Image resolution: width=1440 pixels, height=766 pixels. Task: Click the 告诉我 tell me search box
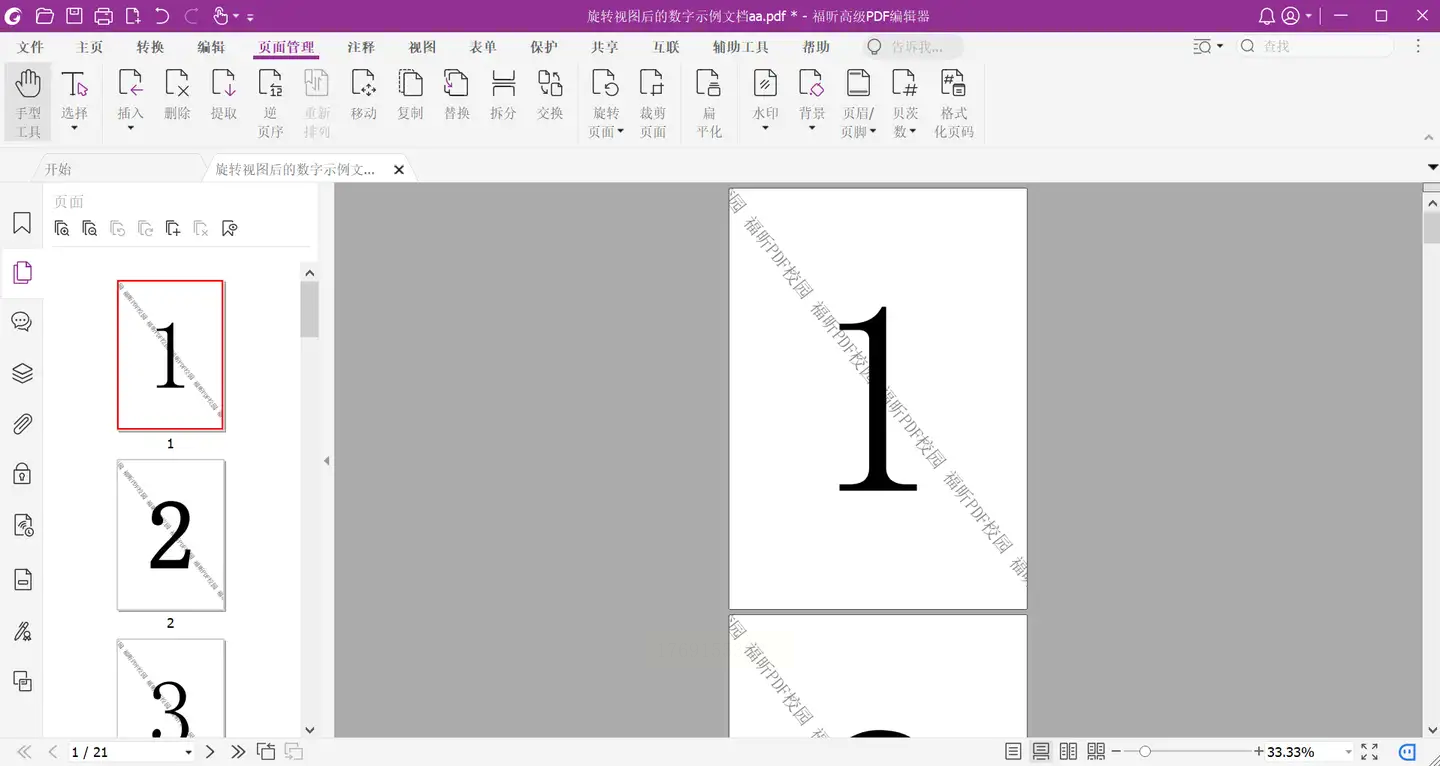tap(914, 47)
